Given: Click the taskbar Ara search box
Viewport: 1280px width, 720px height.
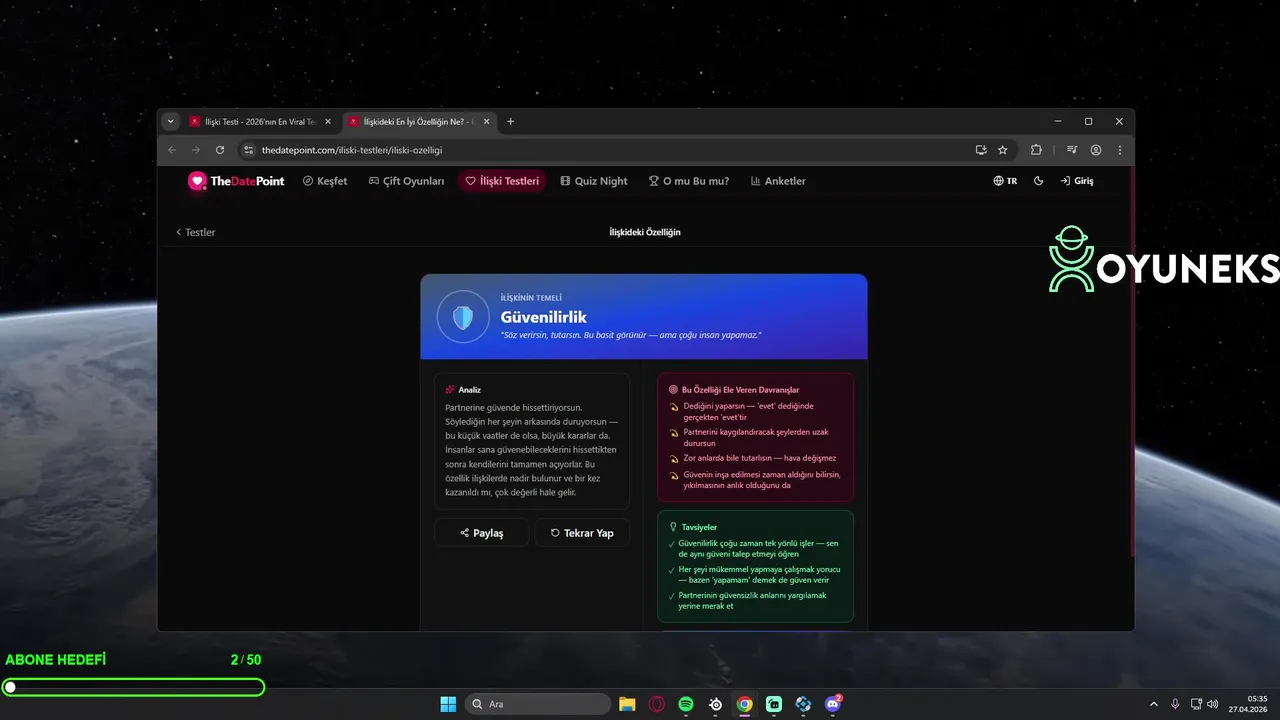Looking at the screenshot, I should coord(539,704).
